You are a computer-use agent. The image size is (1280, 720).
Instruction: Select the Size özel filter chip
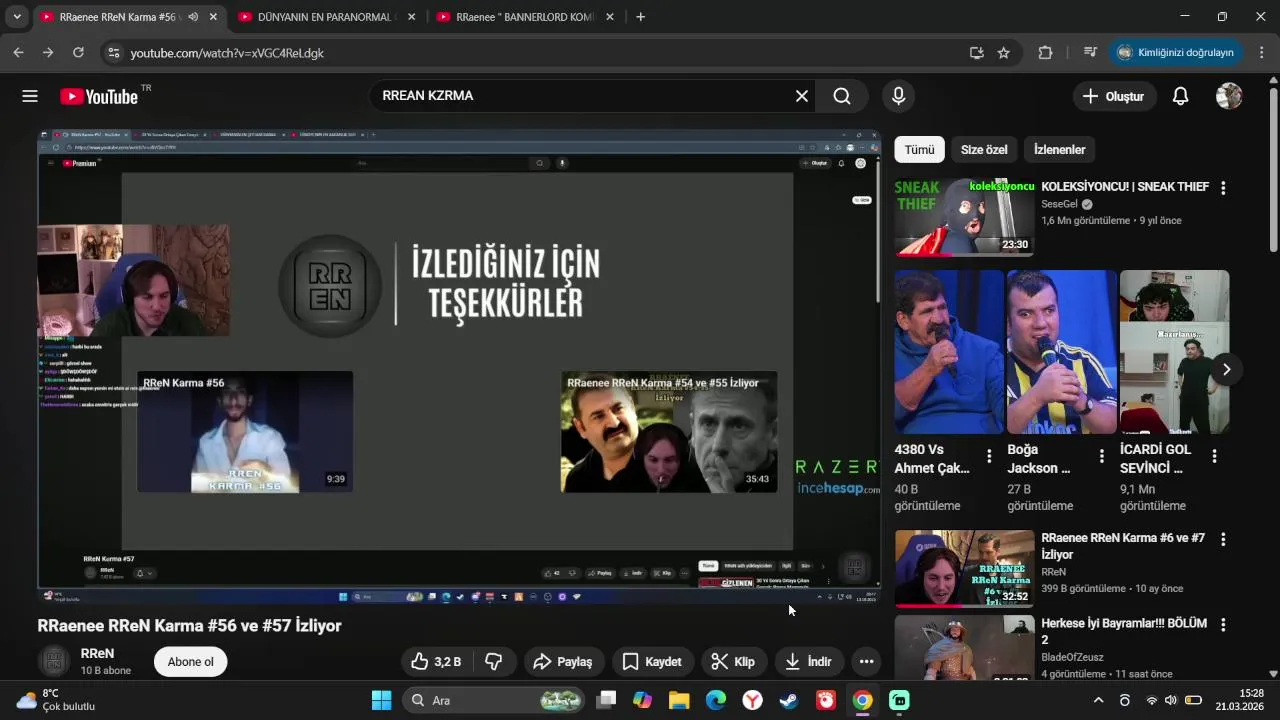click(x=984, y=150)
